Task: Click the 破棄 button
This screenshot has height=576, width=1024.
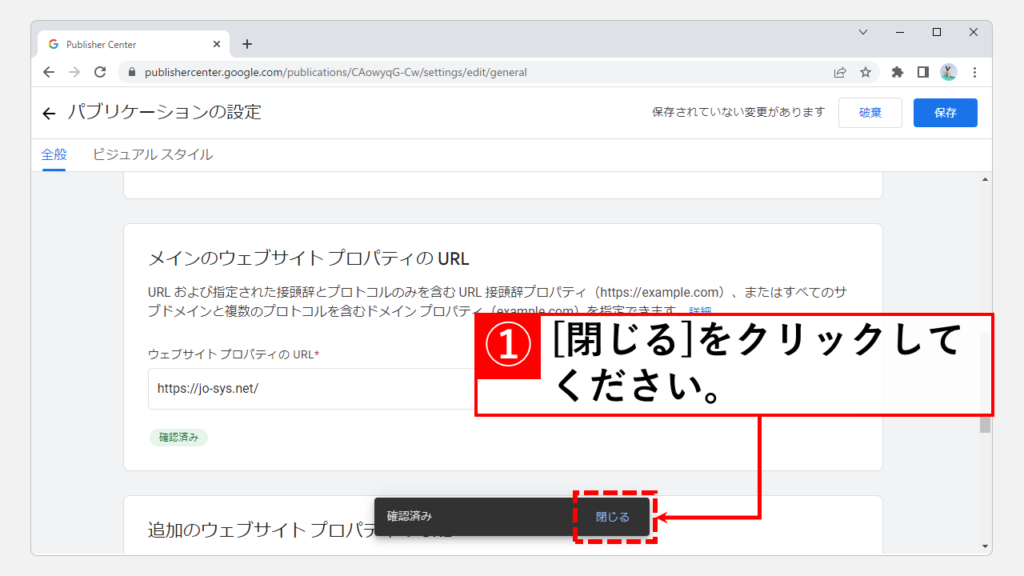Action: pos(870,113)
